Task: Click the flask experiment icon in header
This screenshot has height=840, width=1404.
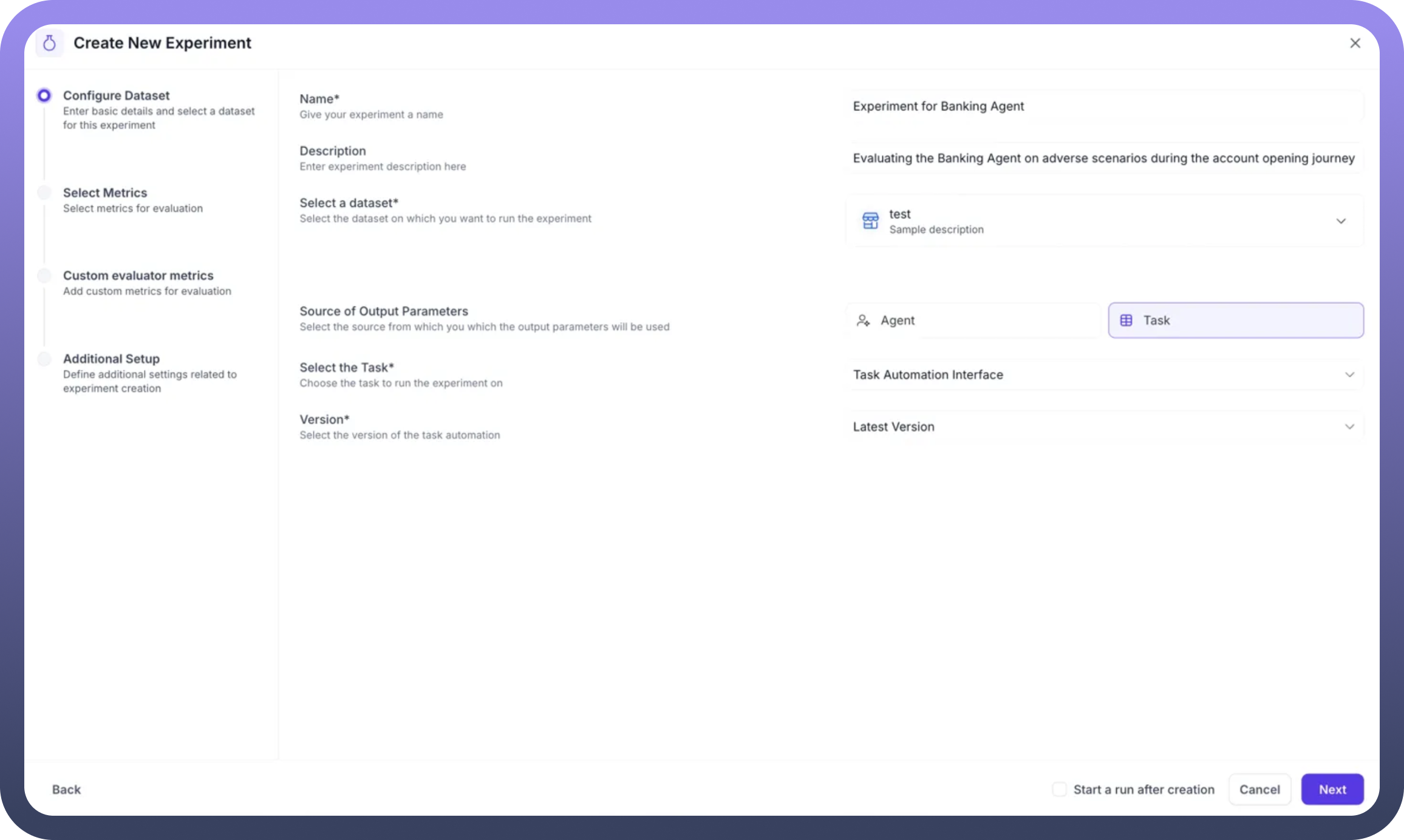Action: click(x=49, y=43)
